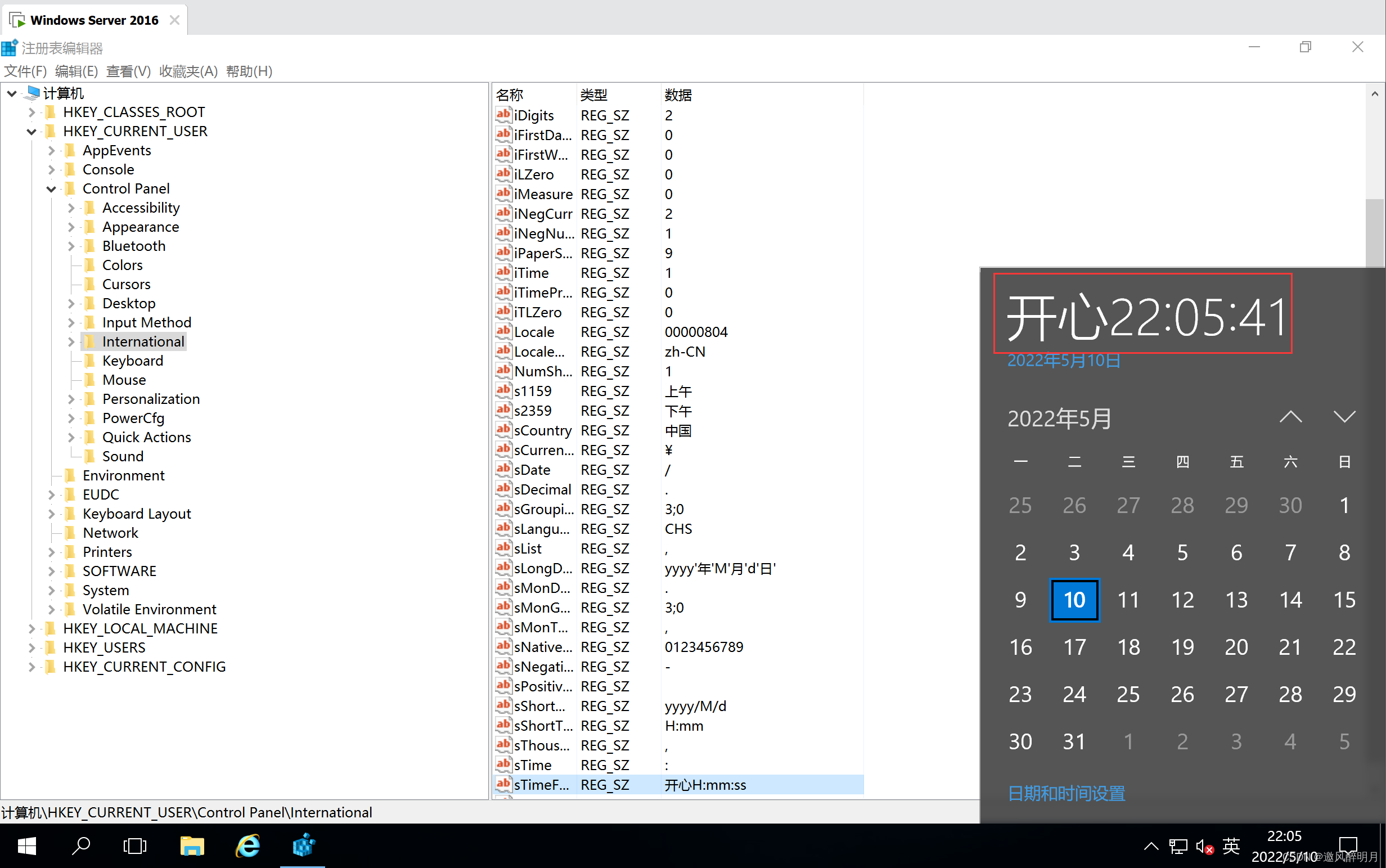Click the sTimeF... value string icon

pos(503,784)
